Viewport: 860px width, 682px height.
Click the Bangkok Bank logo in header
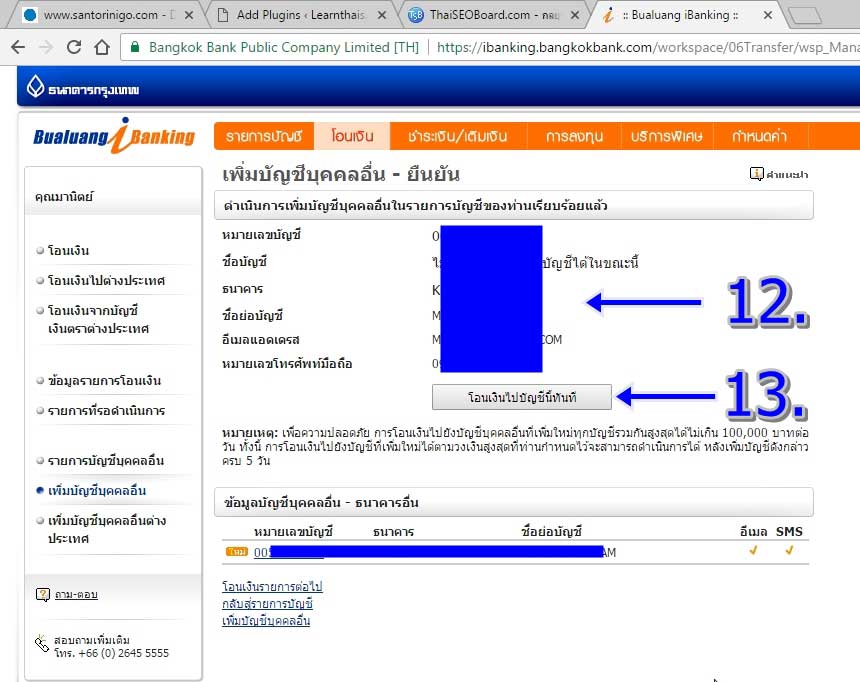(83, 88)
